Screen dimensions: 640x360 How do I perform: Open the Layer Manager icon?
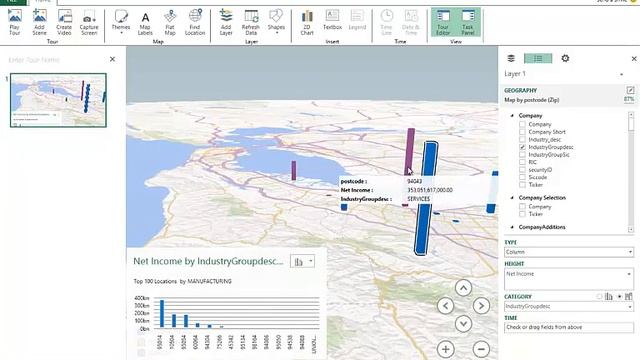[511, 58]
